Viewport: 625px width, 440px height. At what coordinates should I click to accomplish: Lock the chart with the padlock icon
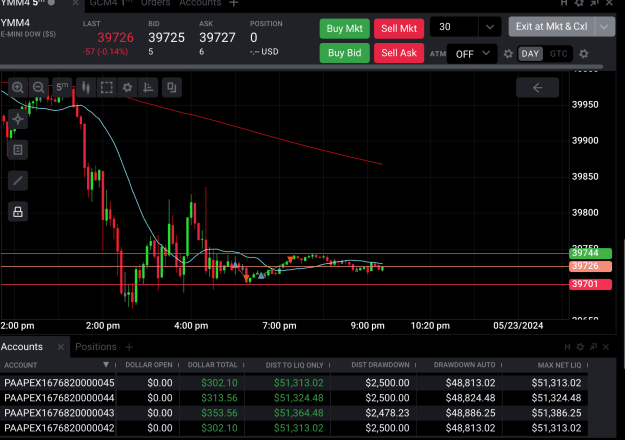(x=18, y=212)
